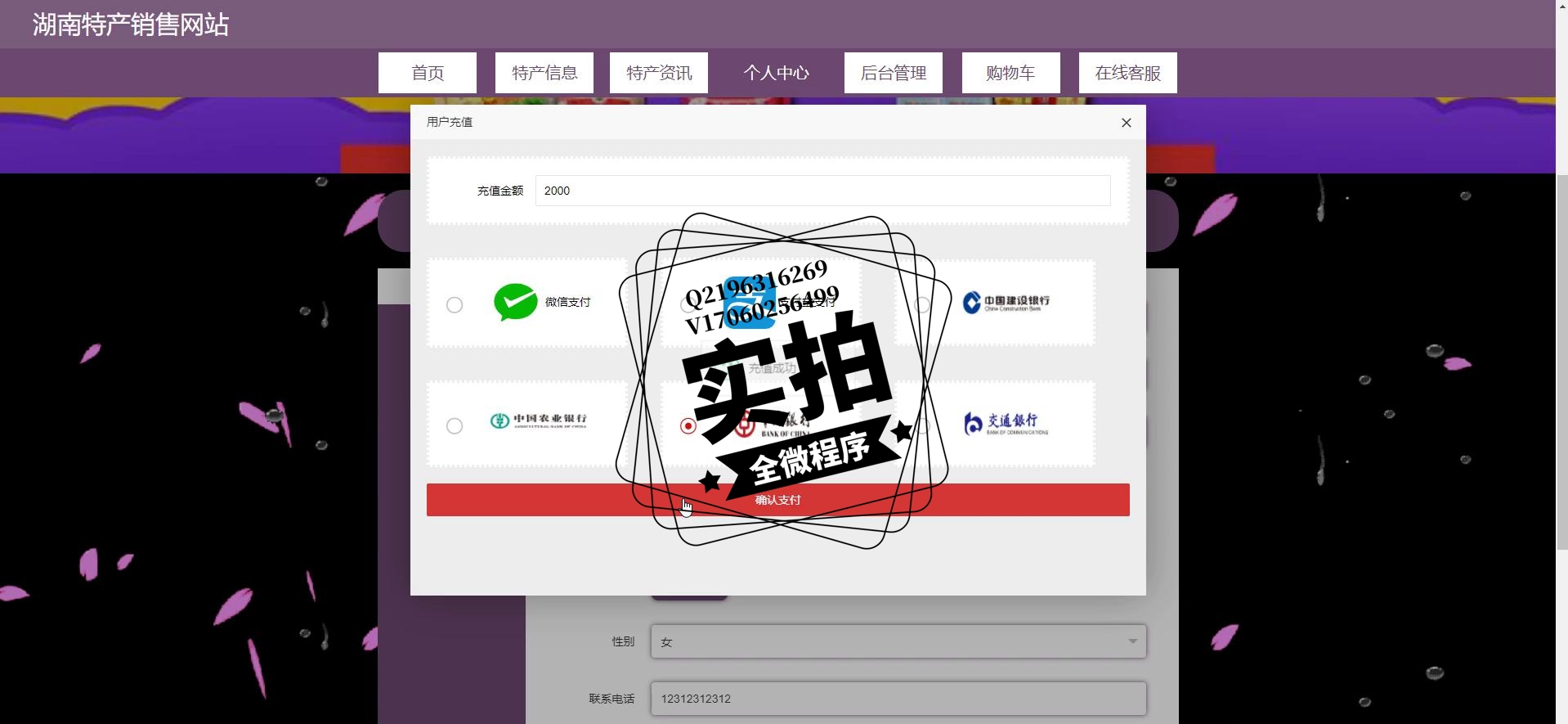Image resolution: width=1568 pixels, height=724 pixels.
Task: Click the 充值金额 input field
Action: coord(822,191)
